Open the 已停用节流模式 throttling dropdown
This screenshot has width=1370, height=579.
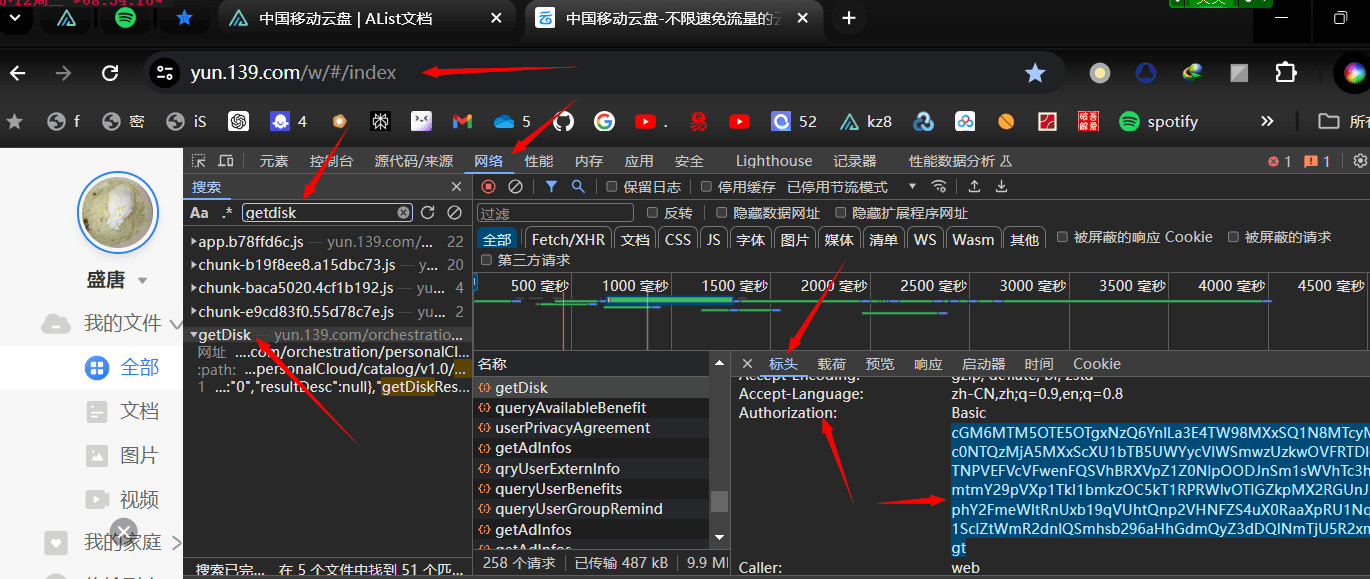coord(851,187)
